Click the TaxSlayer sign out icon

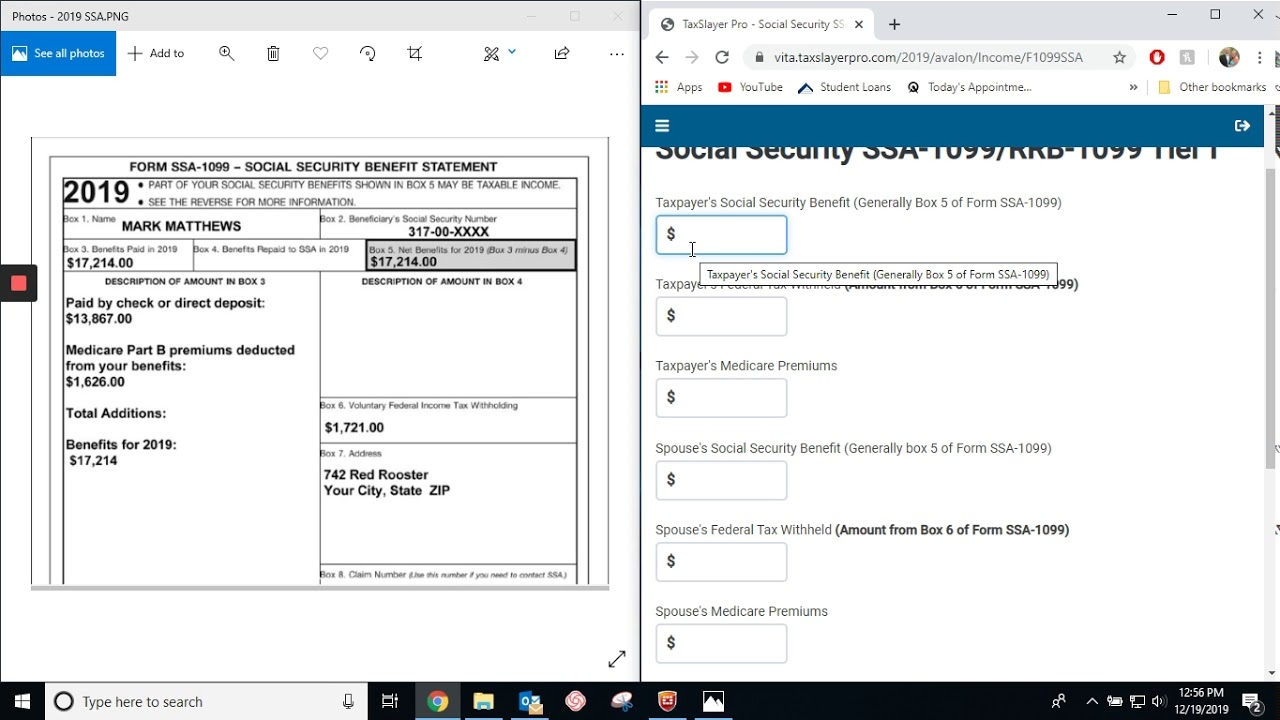pyautogui.click(x=1242, y=126)
